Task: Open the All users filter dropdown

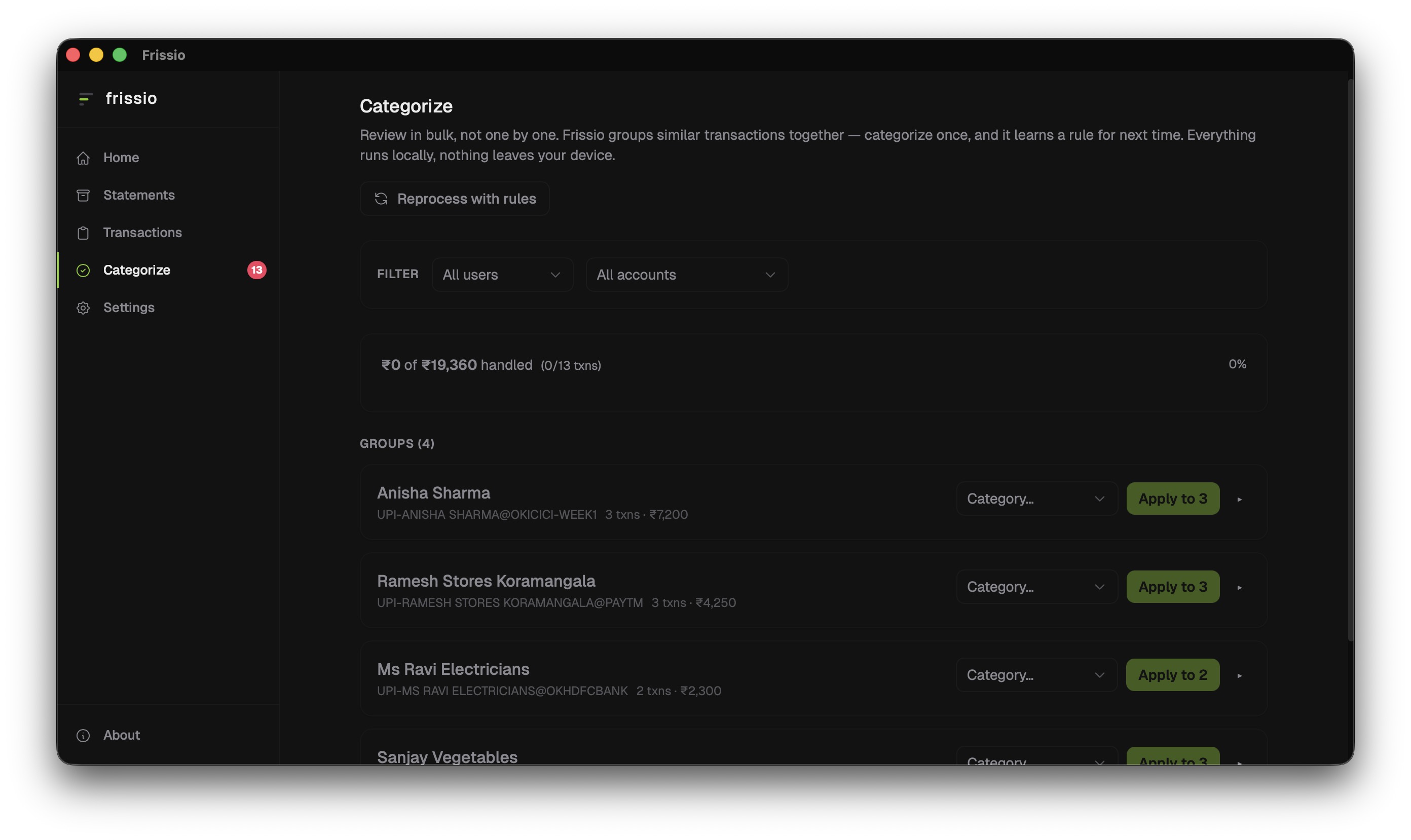Action: point(502,275)
